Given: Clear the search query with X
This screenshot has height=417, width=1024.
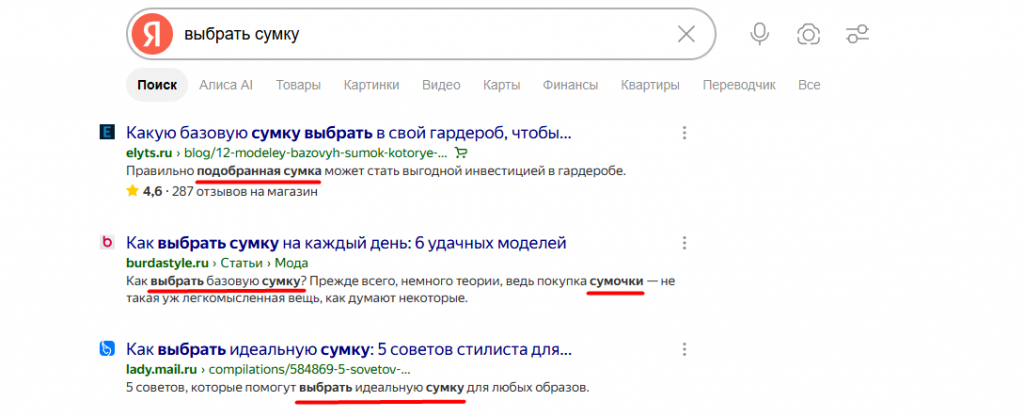Looking at the screenshot, I should pyautogui.click(x=686, y=34).
